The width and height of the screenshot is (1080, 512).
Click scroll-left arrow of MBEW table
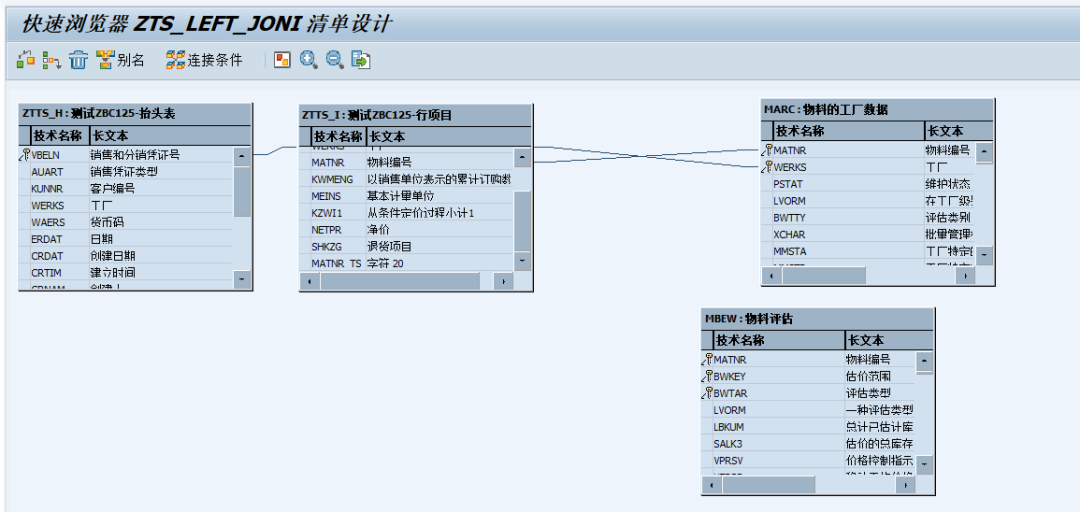point(712,484)
